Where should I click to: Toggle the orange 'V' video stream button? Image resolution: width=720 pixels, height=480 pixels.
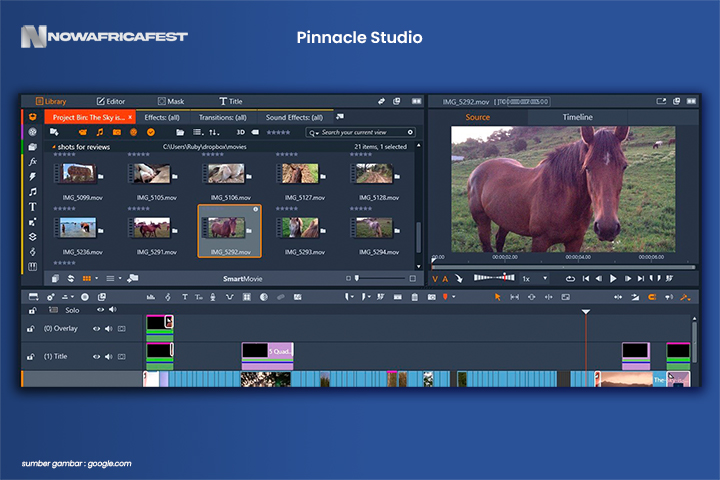(x=435, y=279)
